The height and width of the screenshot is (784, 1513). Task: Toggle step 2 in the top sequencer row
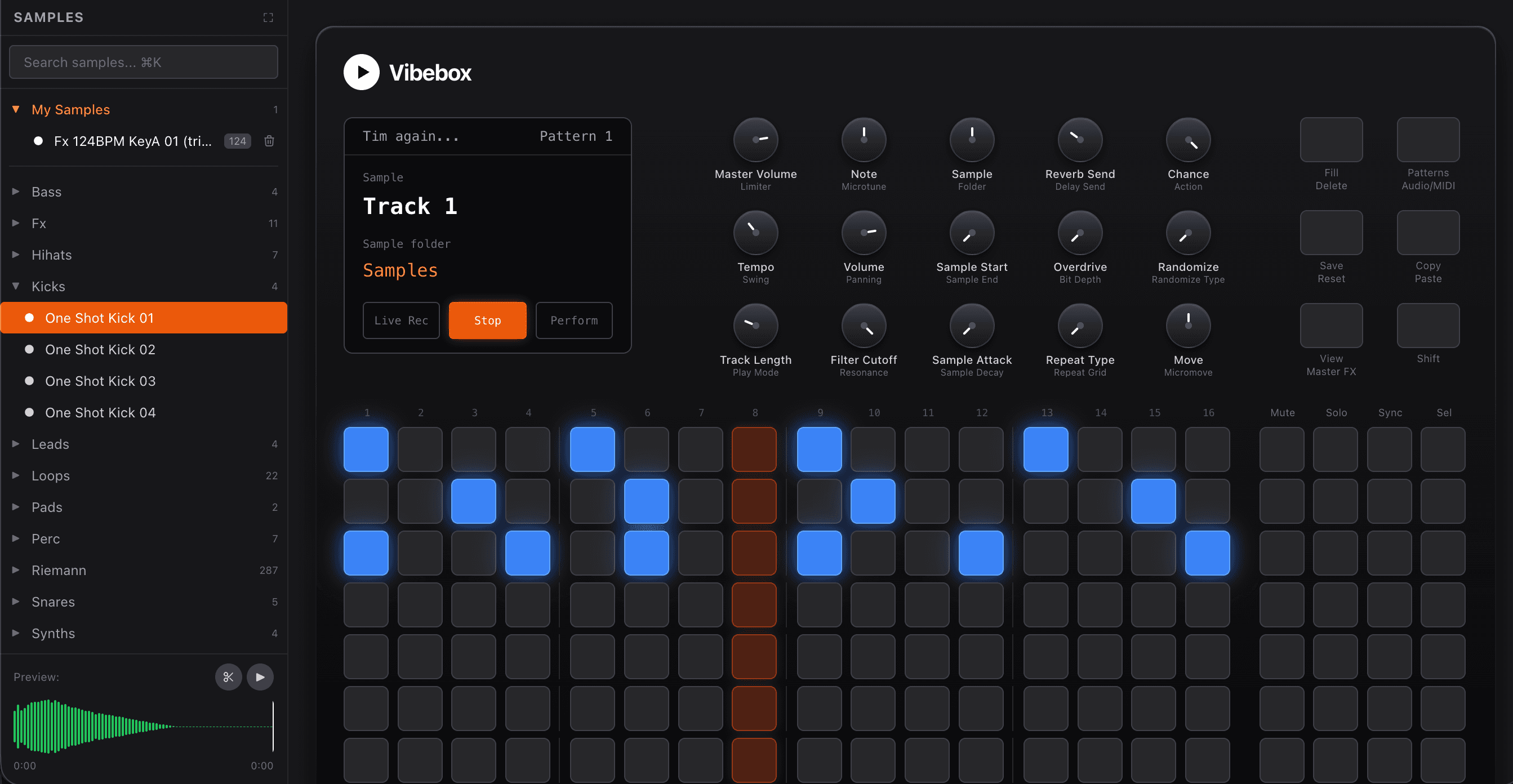420,449
